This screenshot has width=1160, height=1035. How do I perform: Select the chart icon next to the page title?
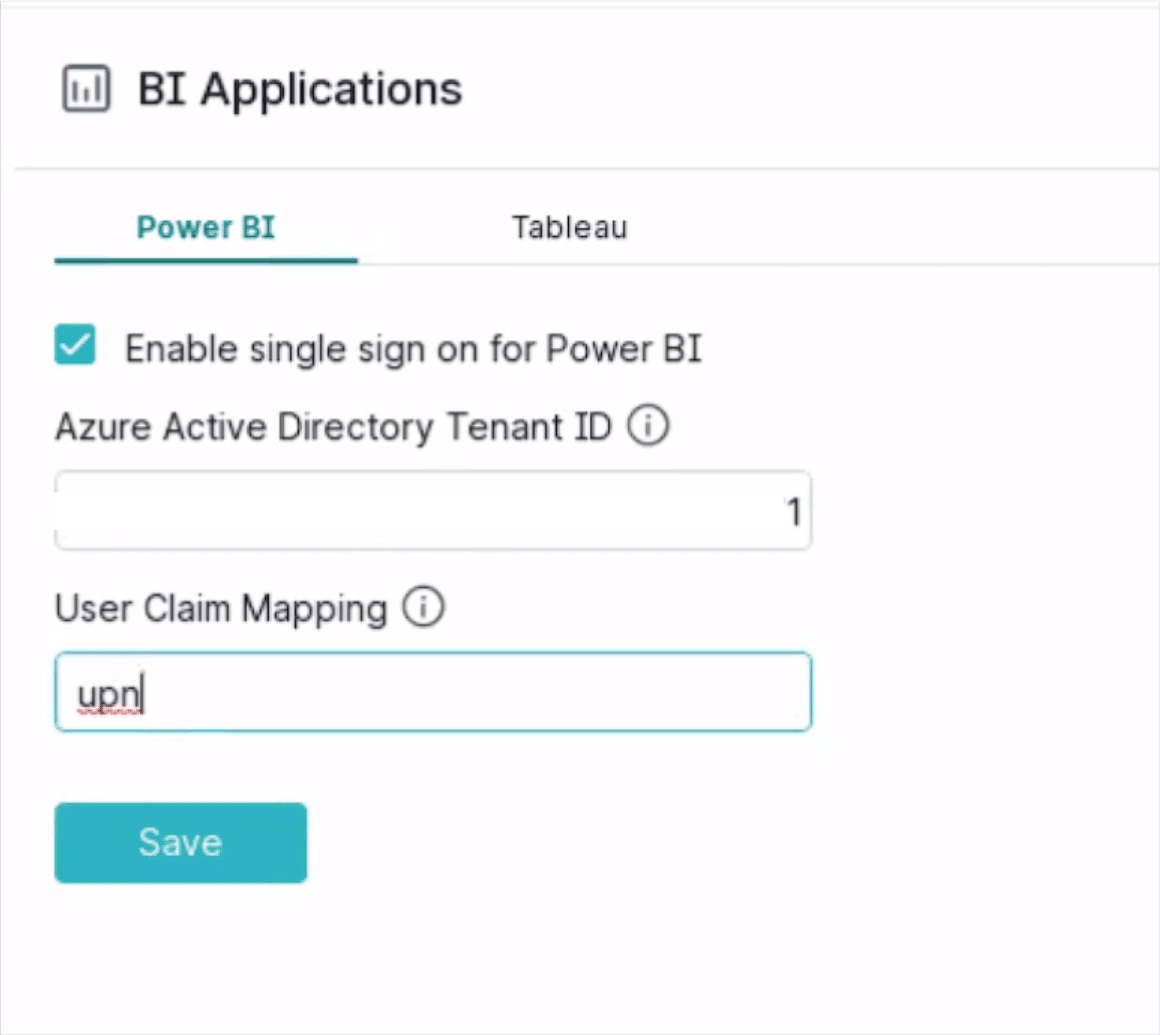click(86, 88)
